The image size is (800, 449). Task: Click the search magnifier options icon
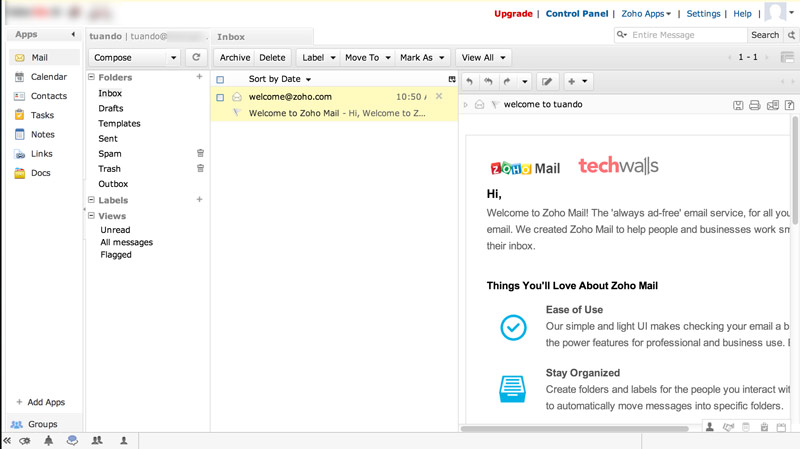click(622, 35)
